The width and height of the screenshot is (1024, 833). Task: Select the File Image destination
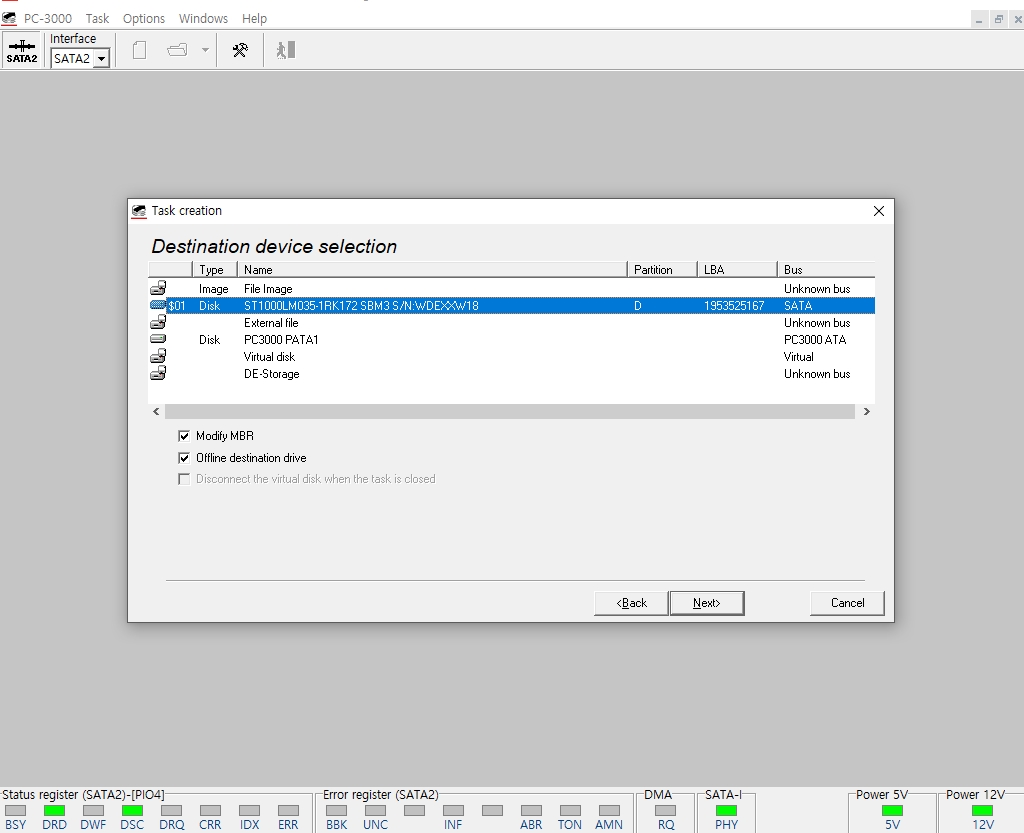coord(511,289)
